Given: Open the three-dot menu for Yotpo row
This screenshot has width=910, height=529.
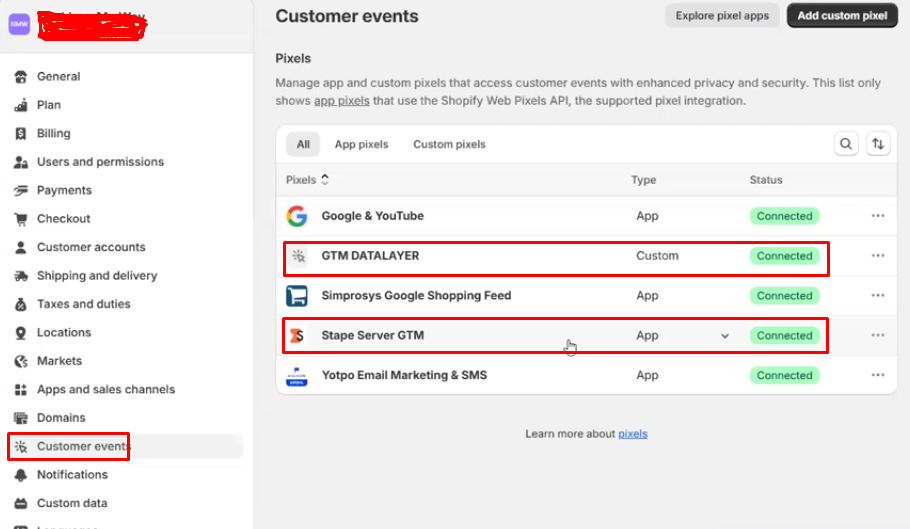Looking at the screenshot, I should (x=878, y=376).
